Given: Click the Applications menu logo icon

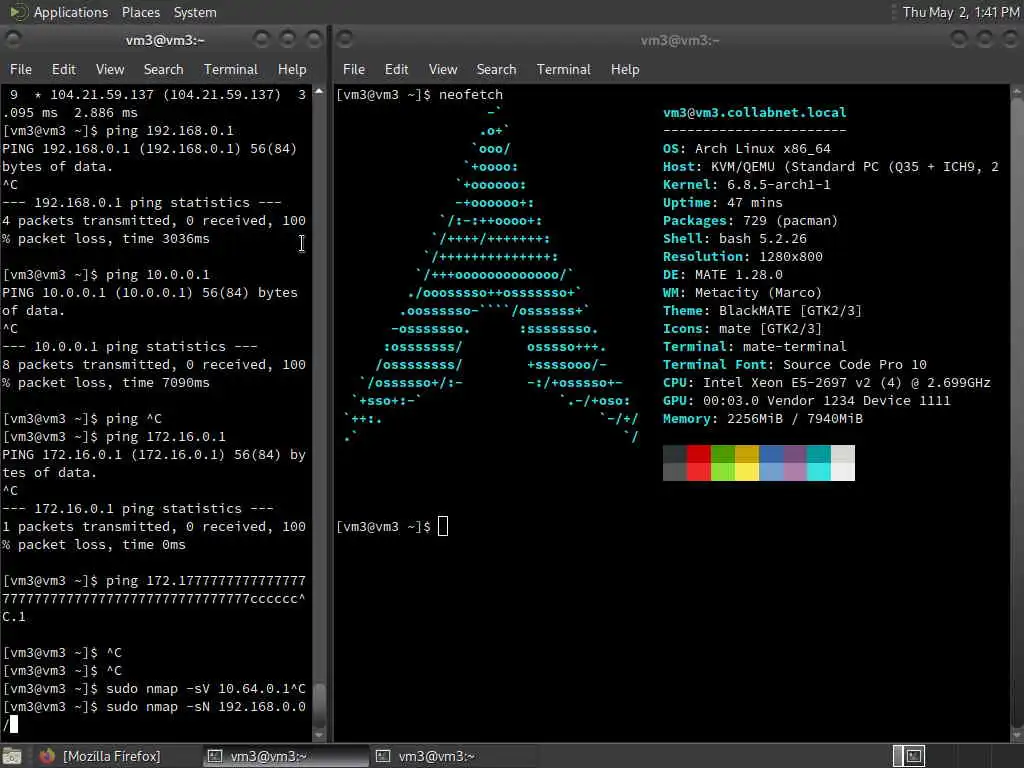Looking at the screenshot, I should (x=18, y=12).
